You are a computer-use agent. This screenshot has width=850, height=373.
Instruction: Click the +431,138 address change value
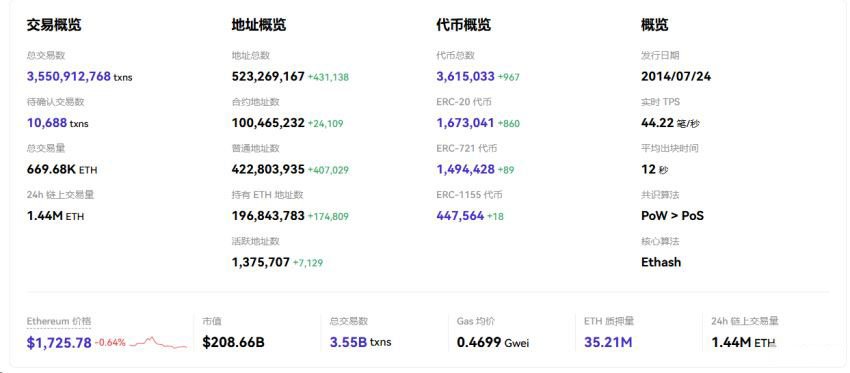pyautogui.click(x=329, y=78)
